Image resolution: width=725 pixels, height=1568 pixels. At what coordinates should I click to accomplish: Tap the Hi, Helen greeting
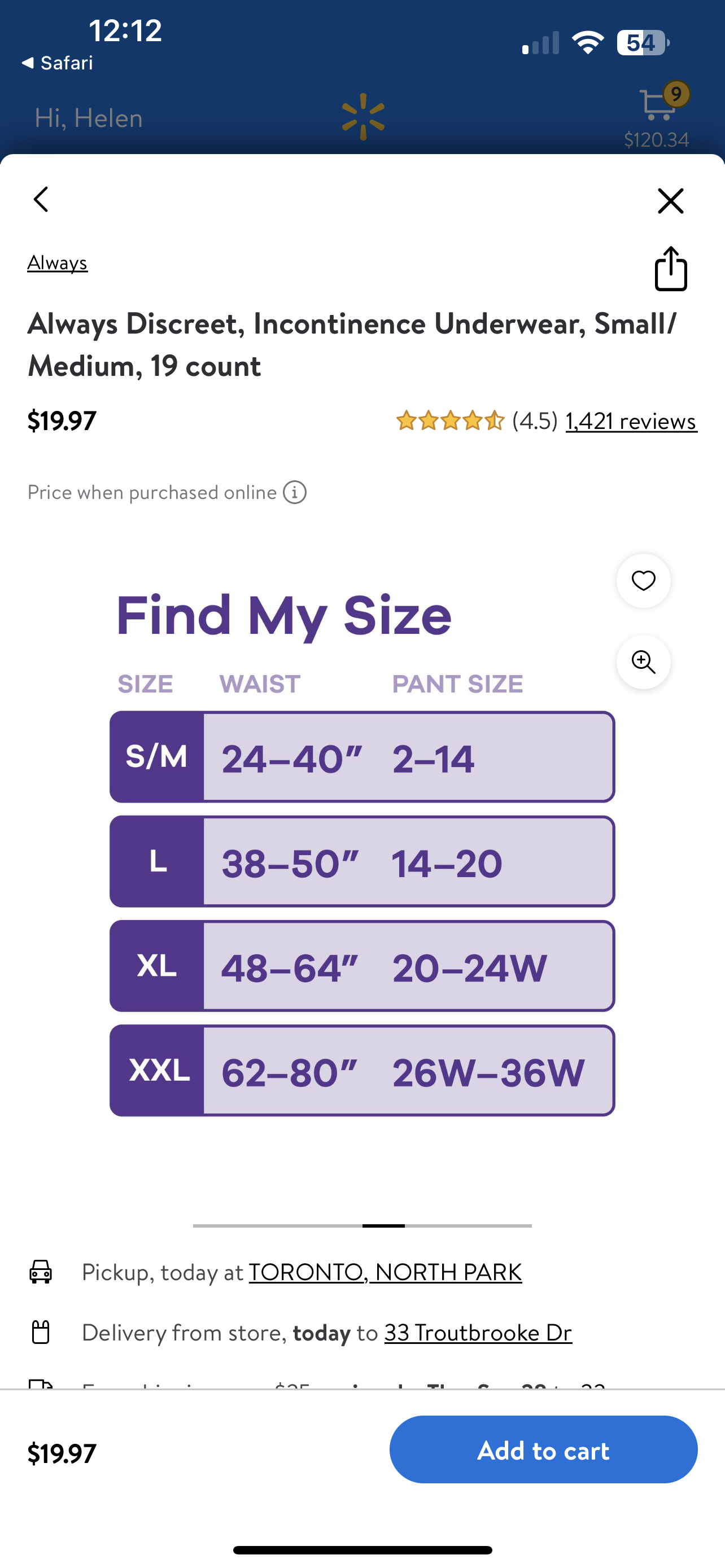point(88,117)
